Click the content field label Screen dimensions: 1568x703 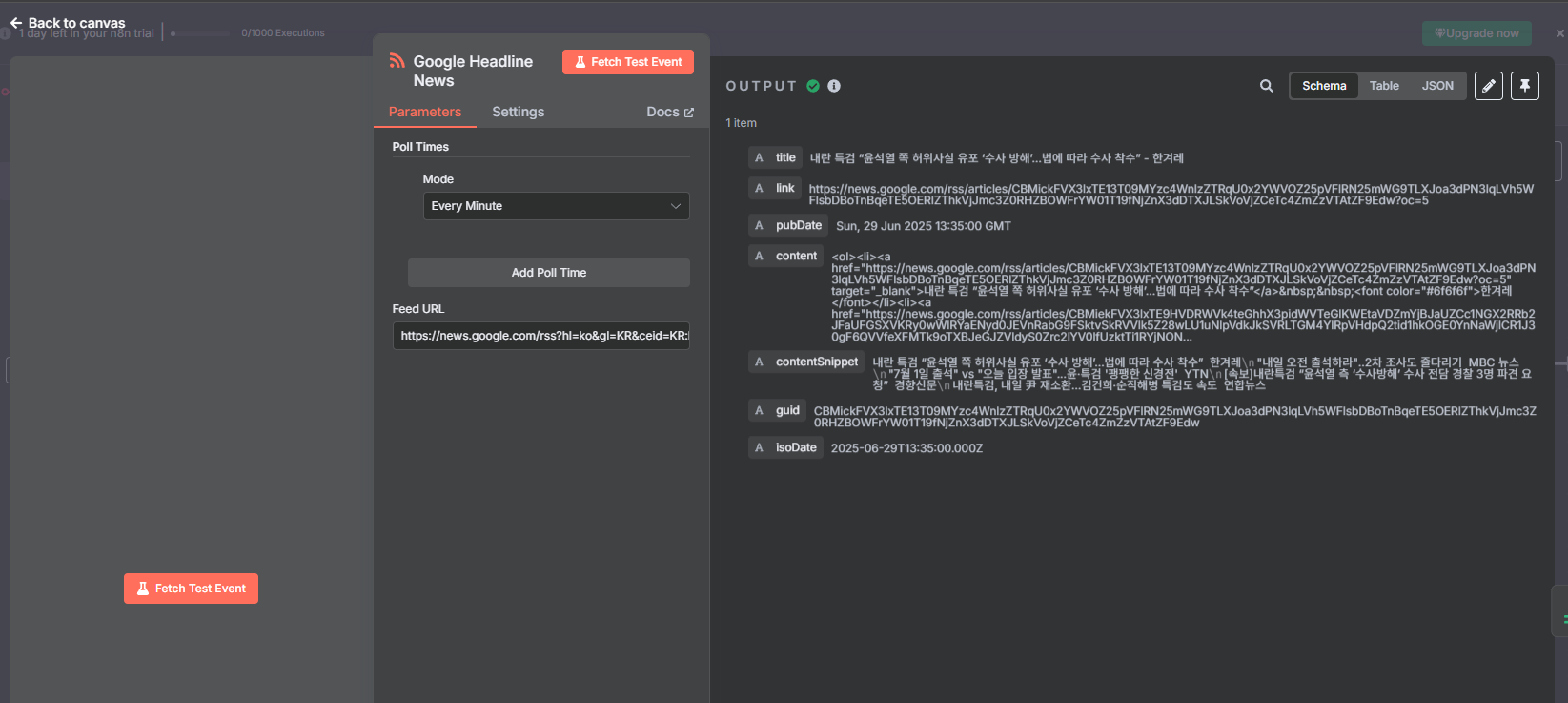pos(796,257)
